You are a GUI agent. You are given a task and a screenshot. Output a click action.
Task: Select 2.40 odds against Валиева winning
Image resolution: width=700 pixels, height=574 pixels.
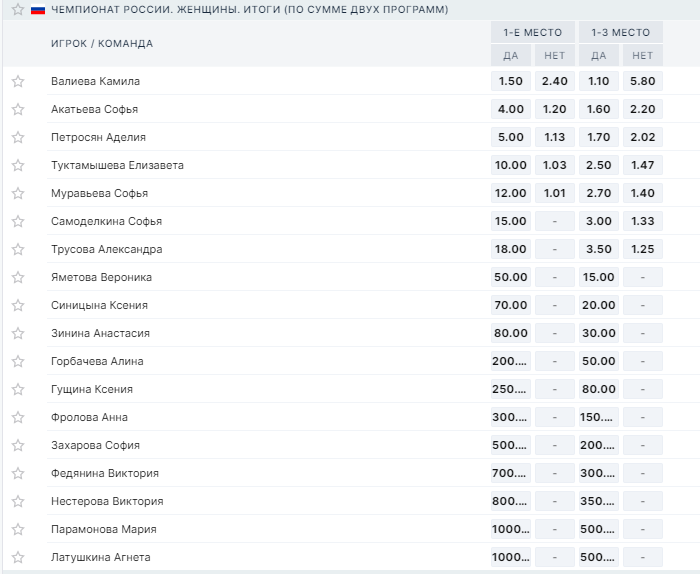tap(554, 81)
